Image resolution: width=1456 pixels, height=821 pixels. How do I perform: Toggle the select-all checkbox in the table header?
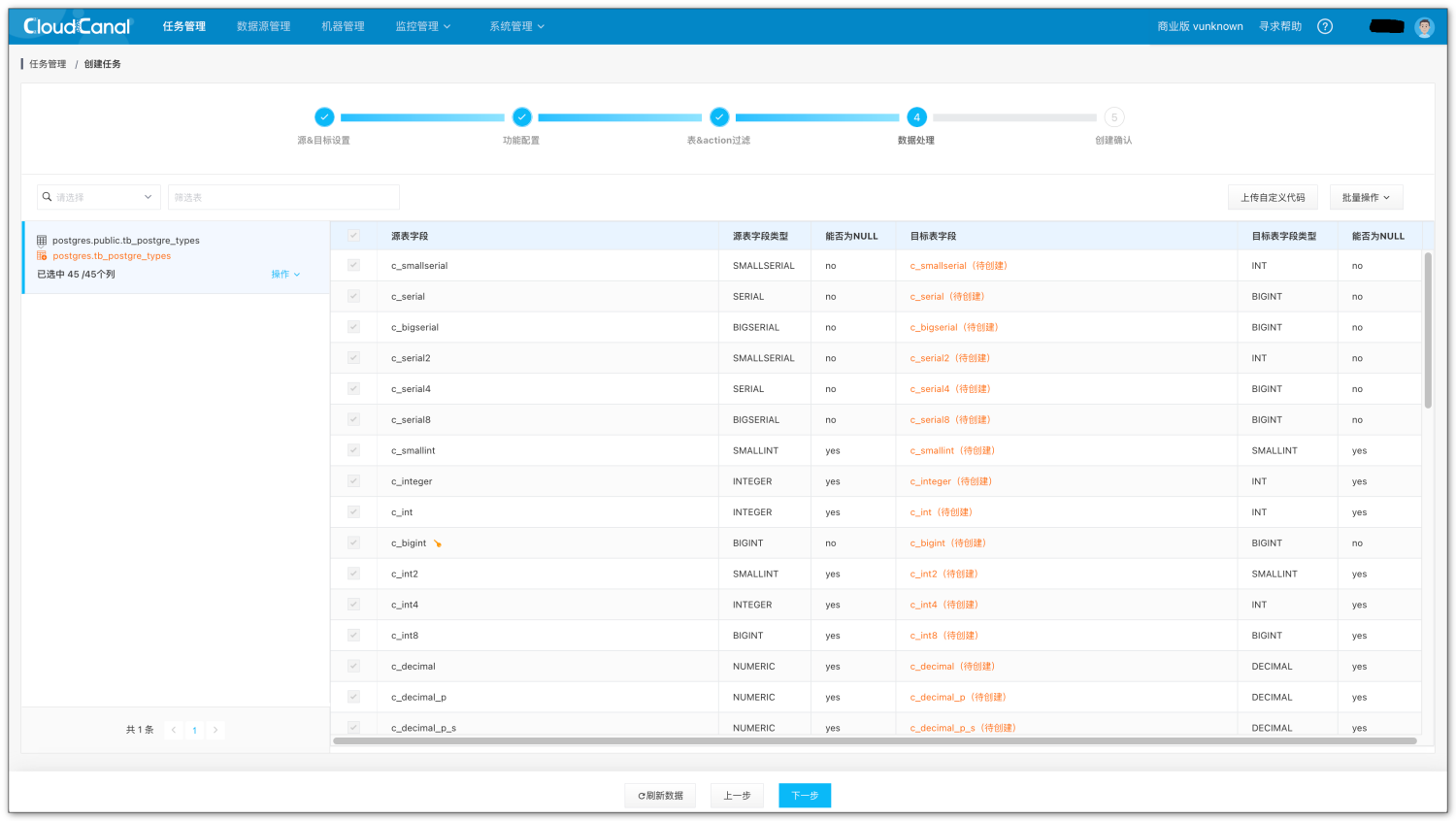click(352, 235)
